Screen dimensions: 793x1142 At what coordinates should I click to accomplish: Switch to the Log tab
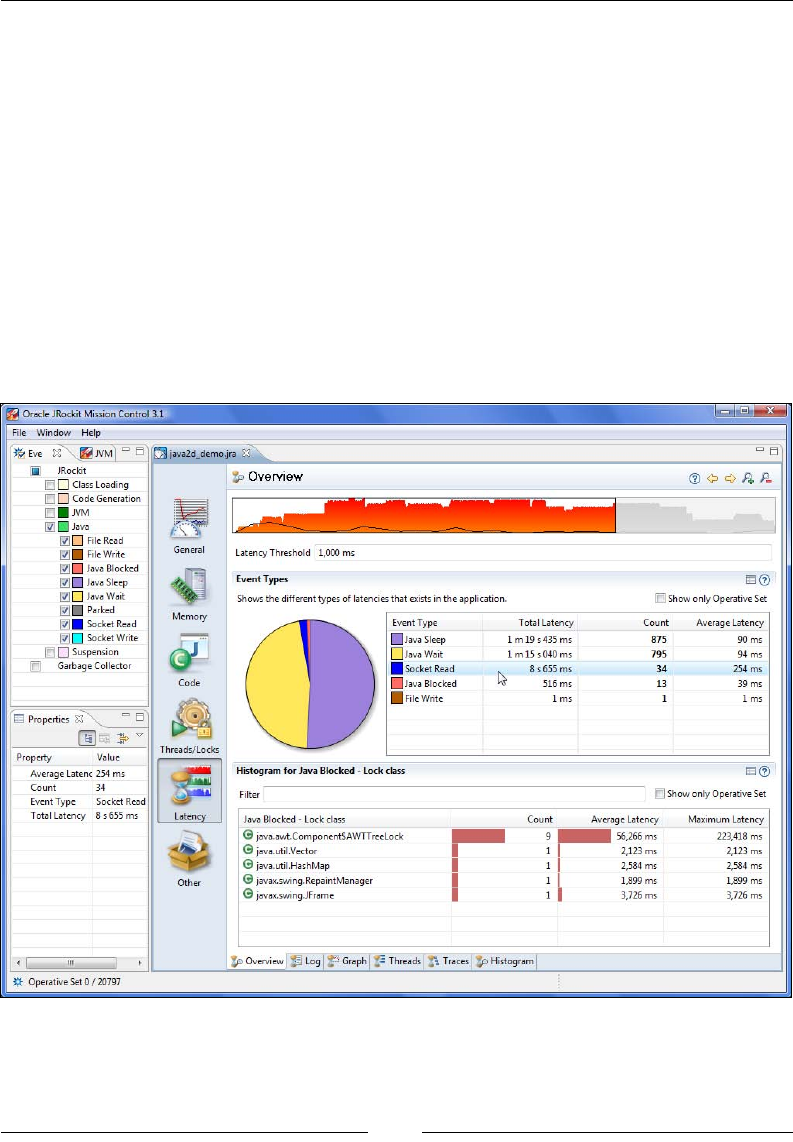tap(305, 961)
